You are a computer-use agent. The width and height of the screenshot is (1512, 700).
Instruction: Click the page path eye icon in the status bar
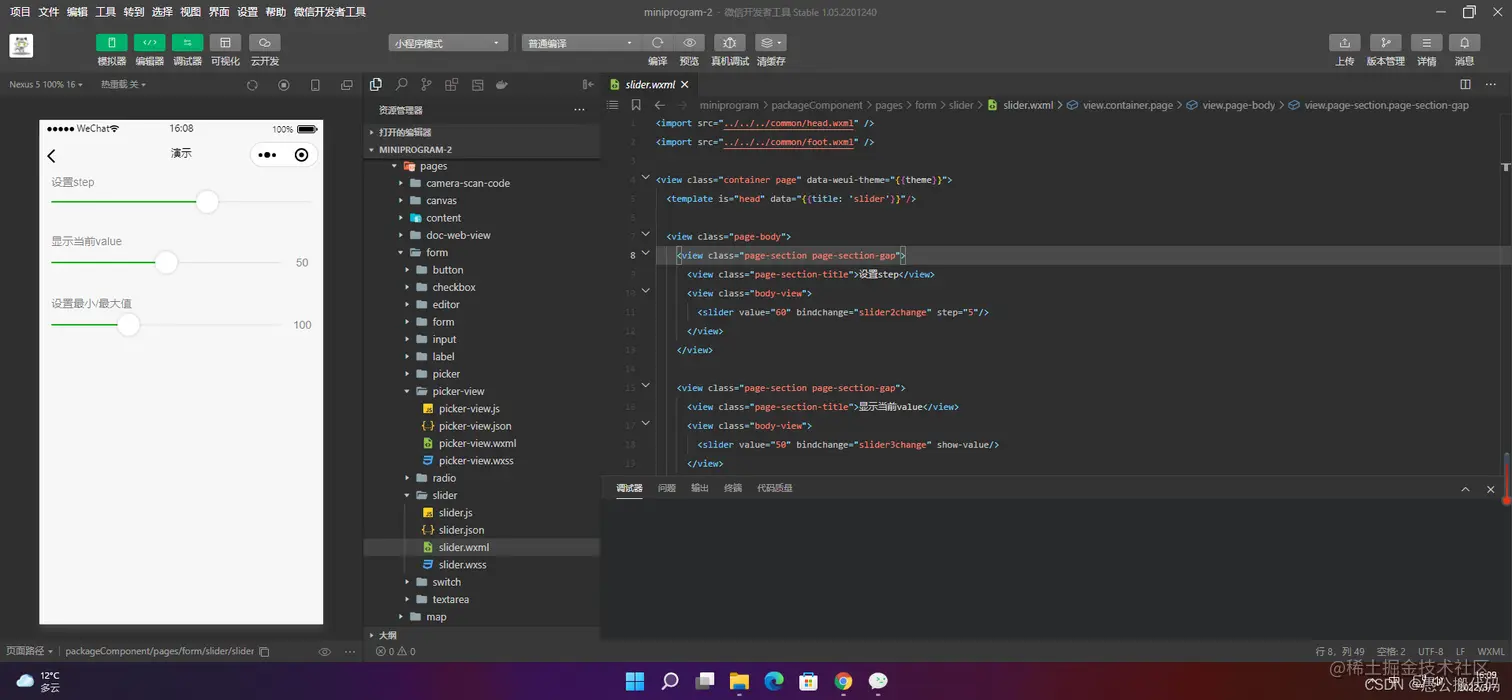[324, 651]
